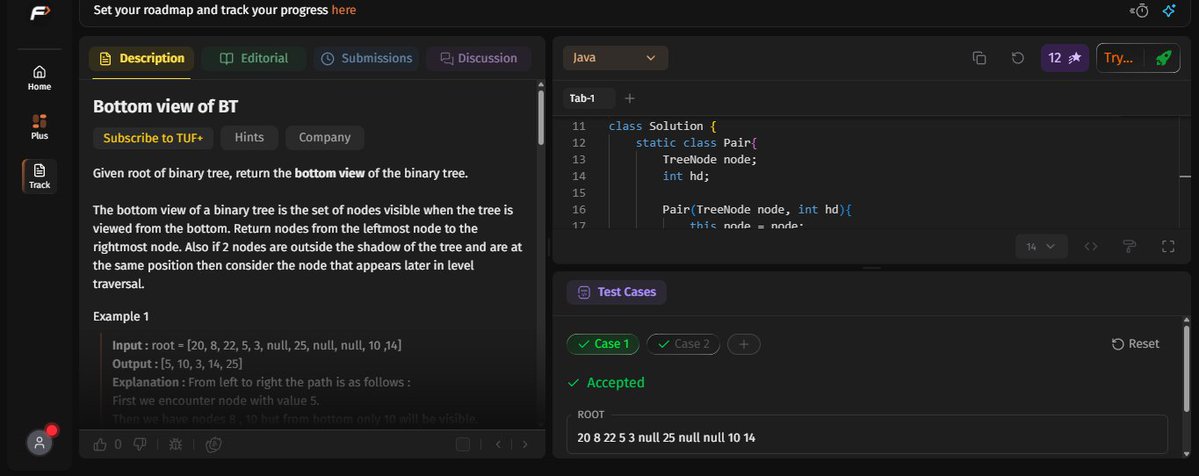Click the 12 shooting star badge
The image size is (1199, 476).
pos(1064,58)
